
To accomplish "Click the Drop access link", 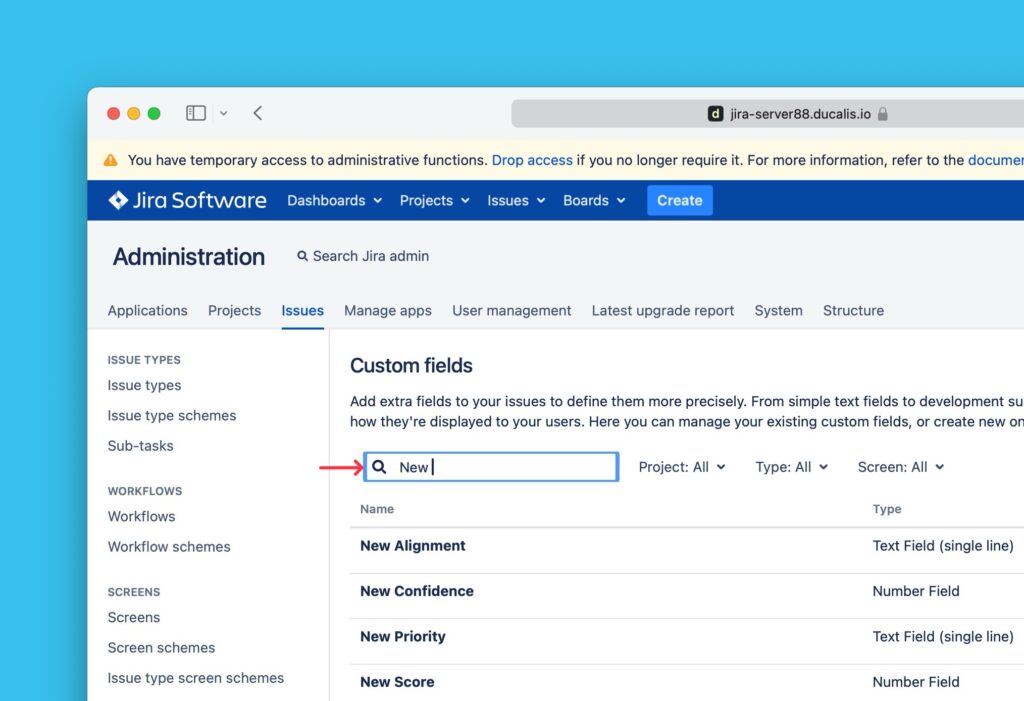I will [532, 160].
